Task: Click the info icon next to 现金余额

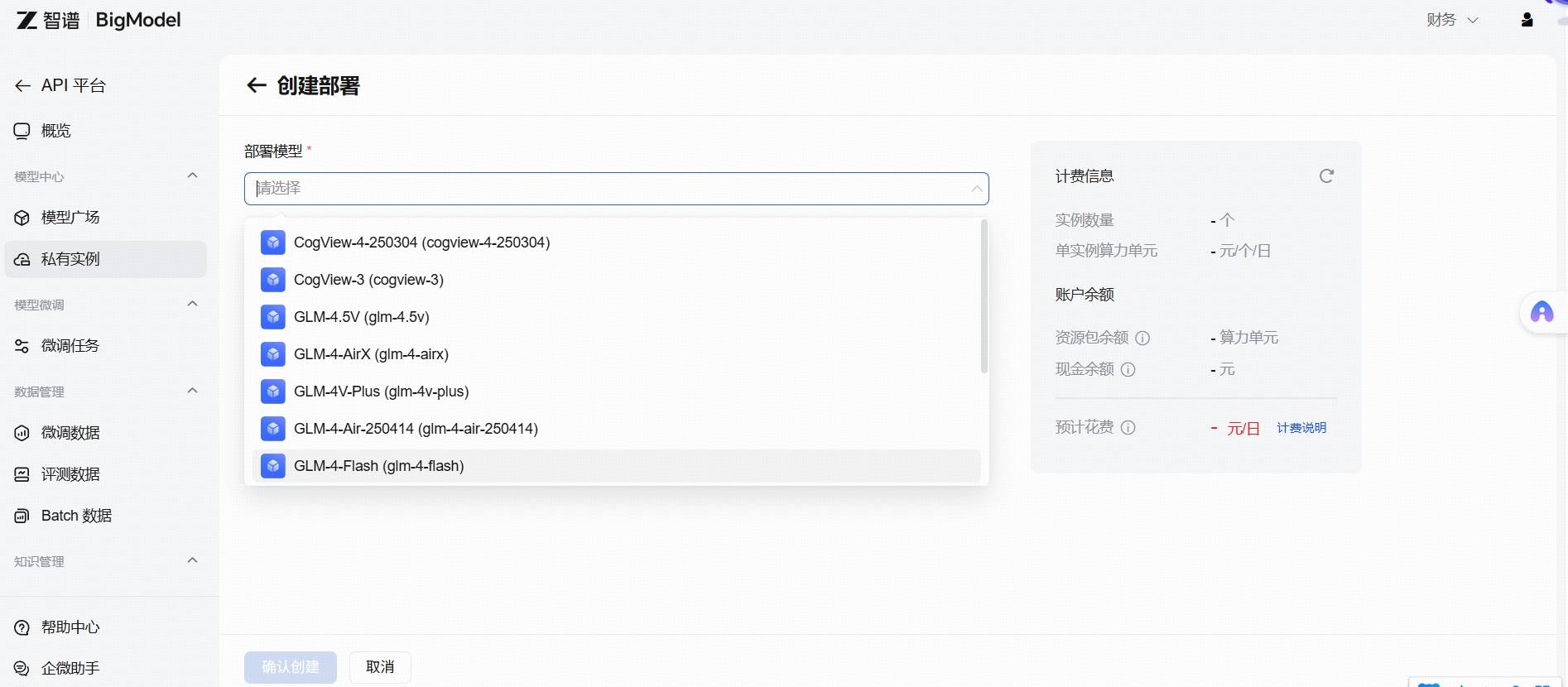Action: (x=1128, y=369)
